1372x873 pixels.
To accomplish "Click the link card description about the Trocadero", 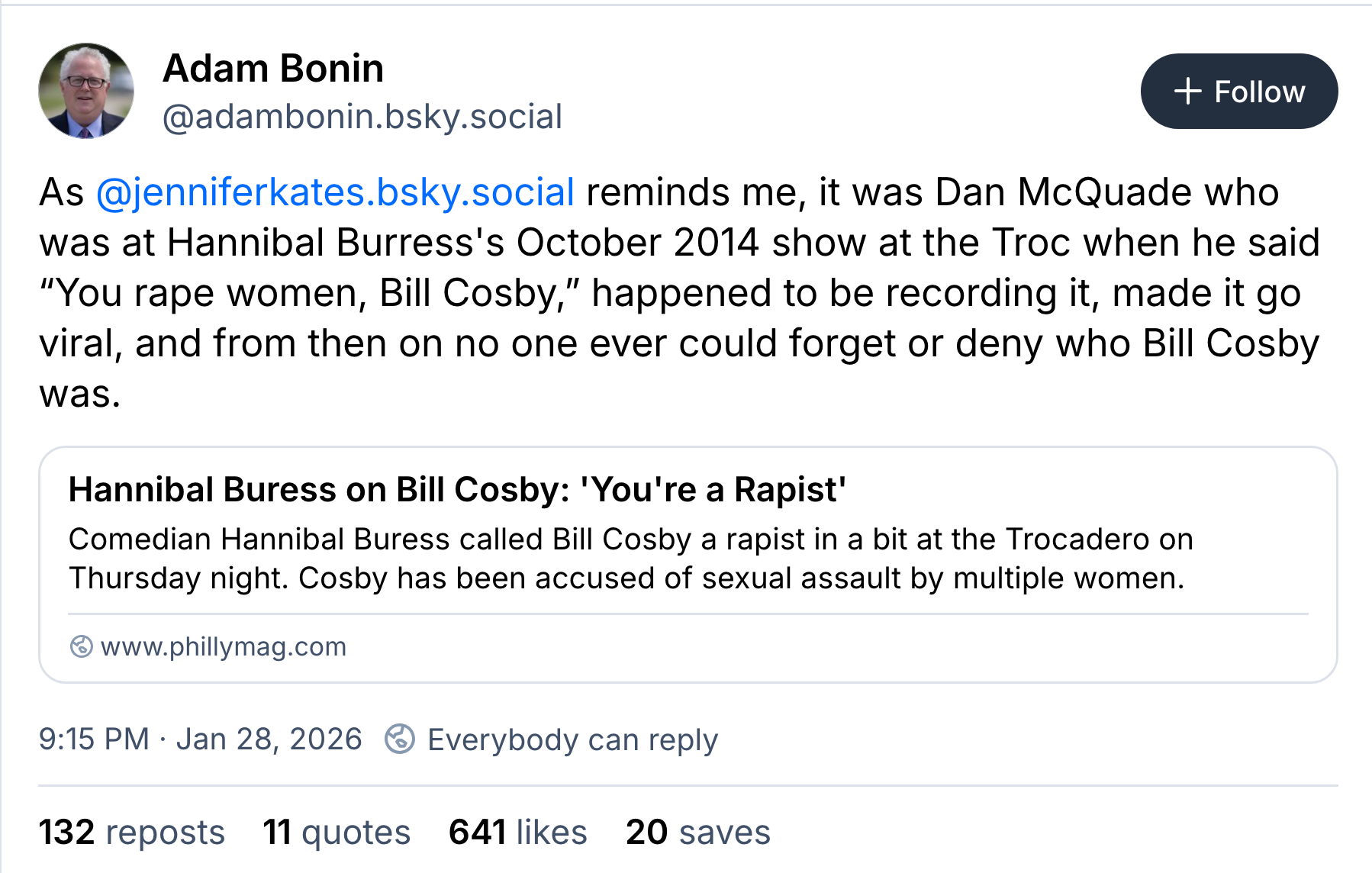I will (630, 540).
